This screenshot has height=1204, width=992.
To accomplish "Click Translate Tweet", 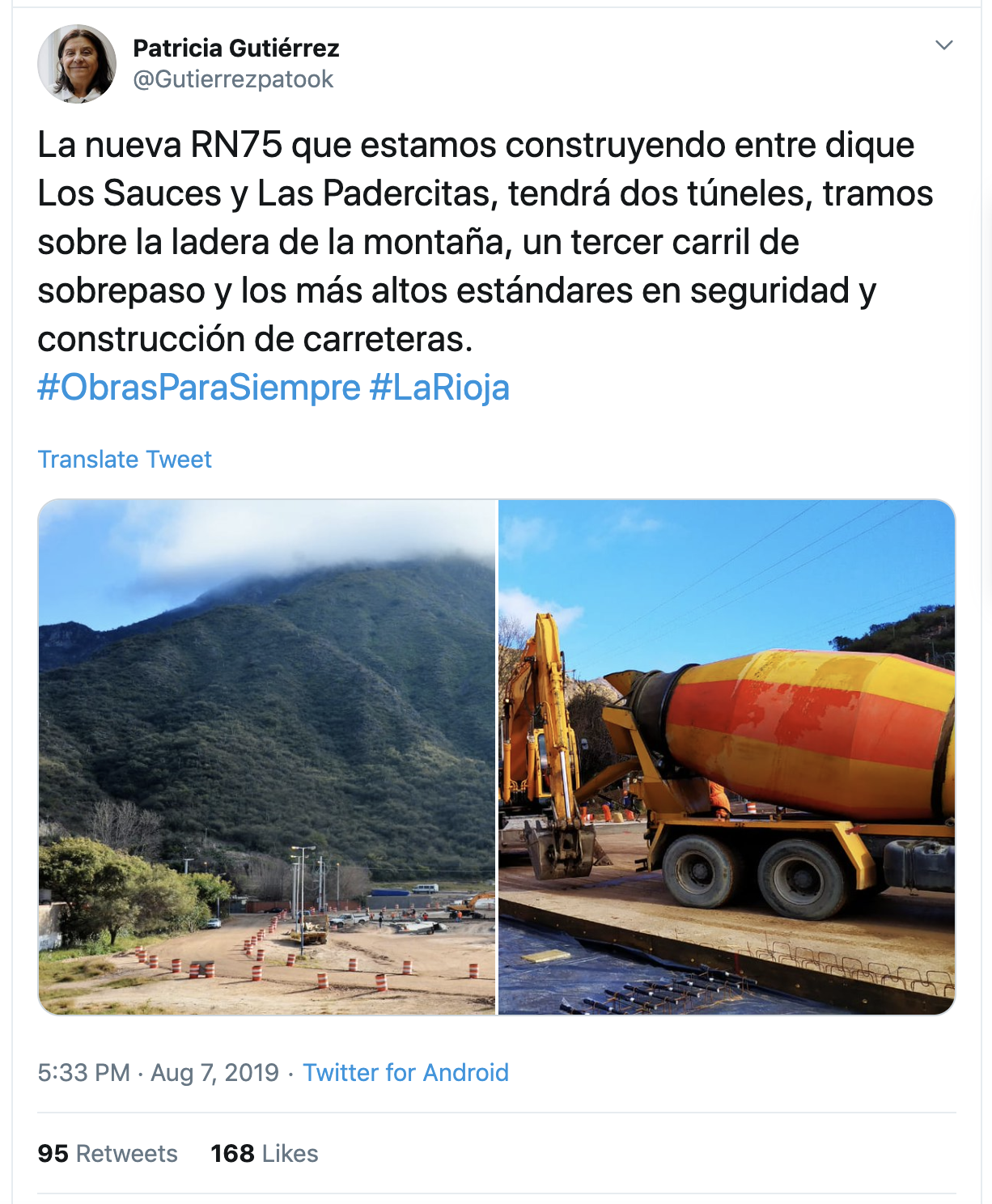I will tap(125, 460).
